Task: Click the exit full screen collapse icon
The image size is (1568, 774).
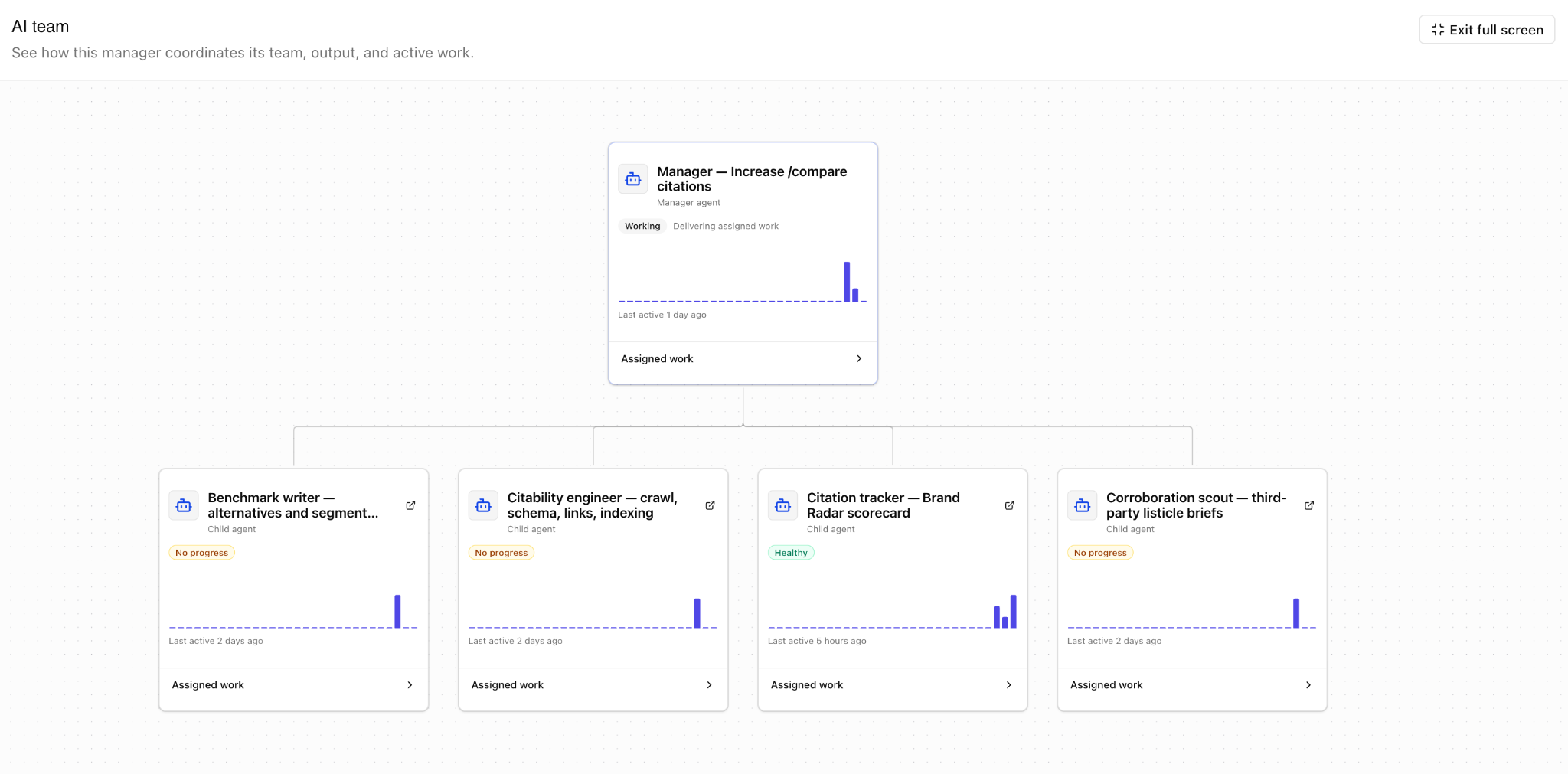Action: coord(1437,30)
